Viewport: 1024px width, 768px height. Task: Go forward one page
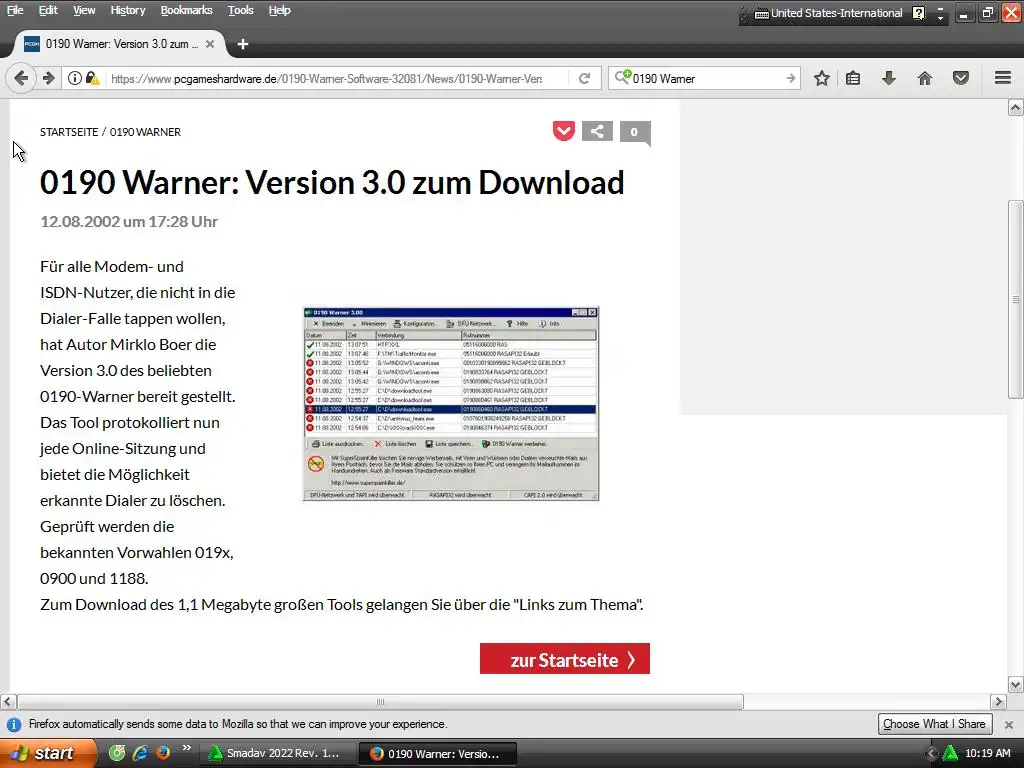(48, 78)
